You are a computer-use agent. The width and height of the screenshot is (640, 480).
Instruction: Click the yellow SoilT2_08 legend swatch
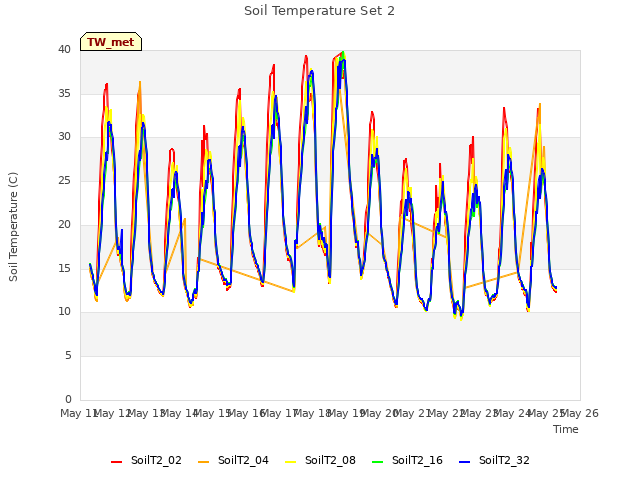click(x=290, y=462)
